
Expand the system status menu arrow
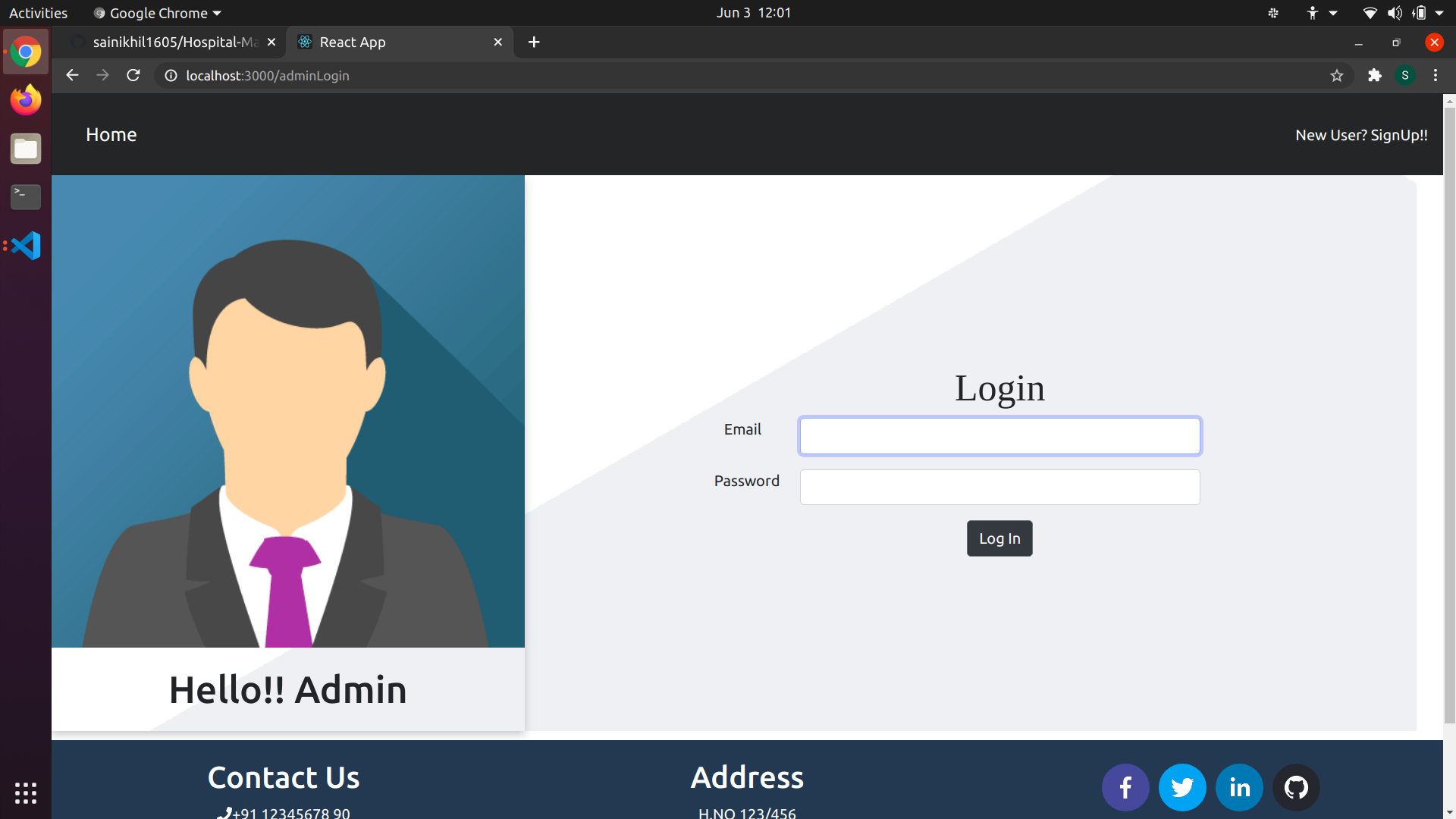tap(1439, 13)
